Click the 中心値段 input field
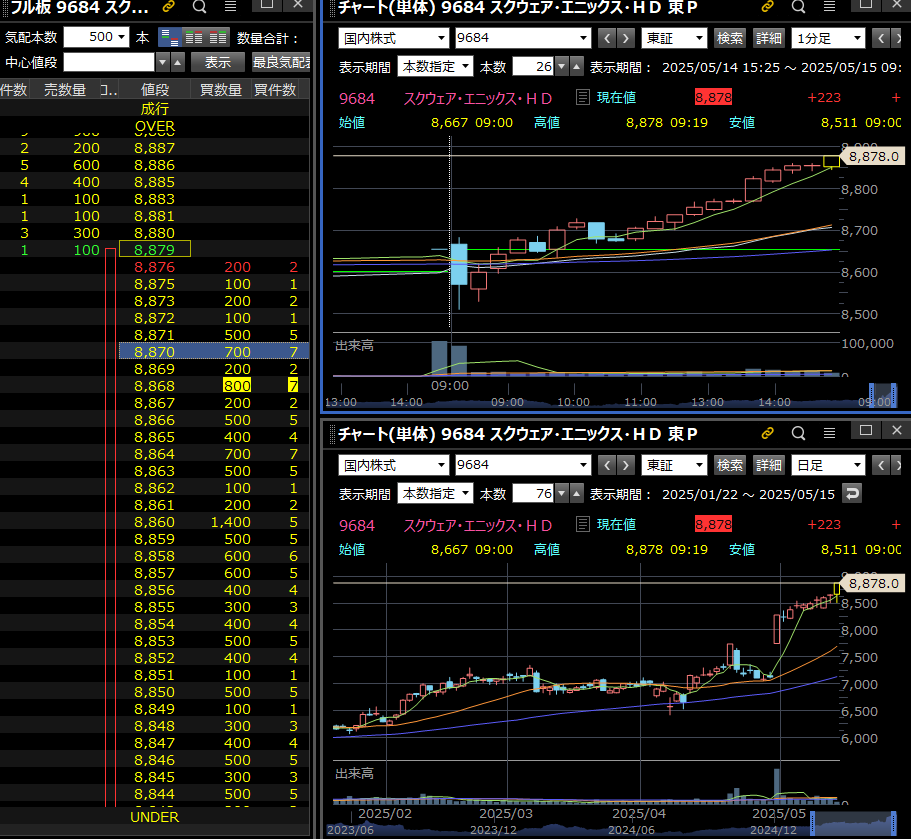 click(x=109, y=62)
